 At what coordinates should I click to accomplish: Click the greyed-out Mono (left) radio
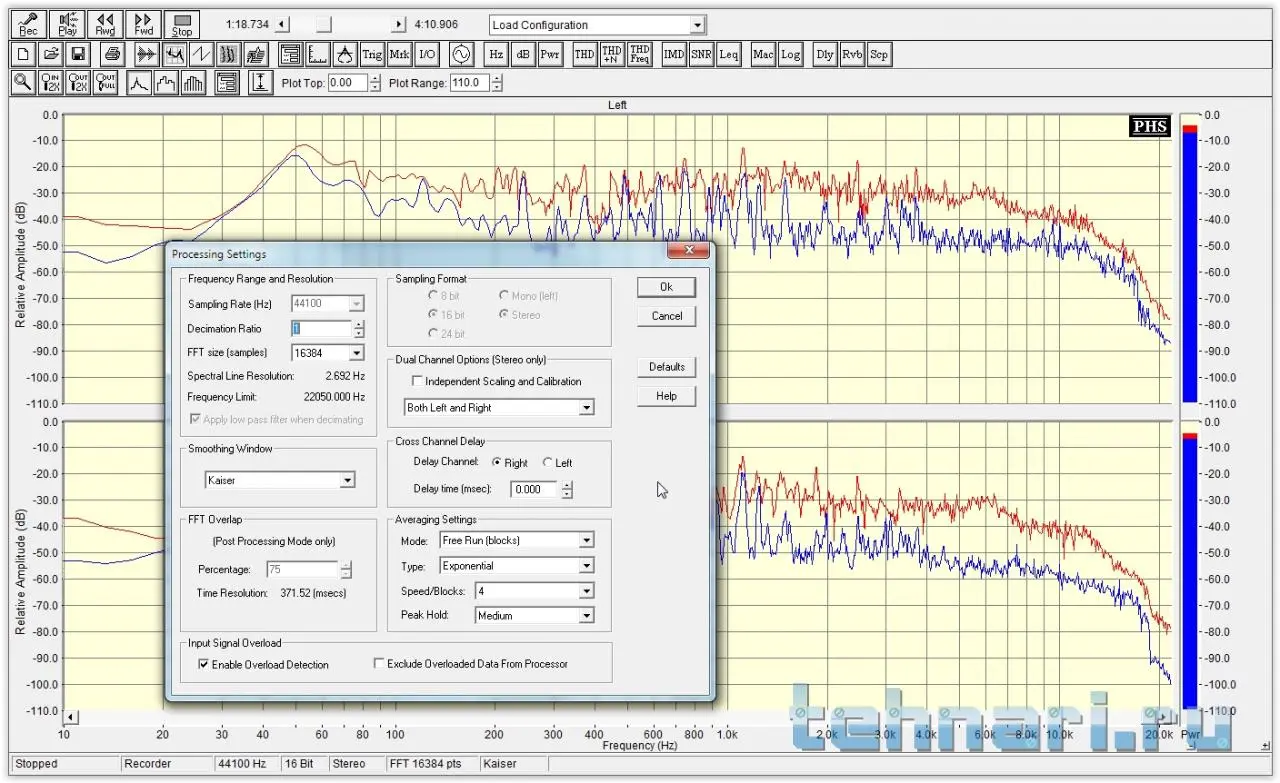click(x=504, y=296)
